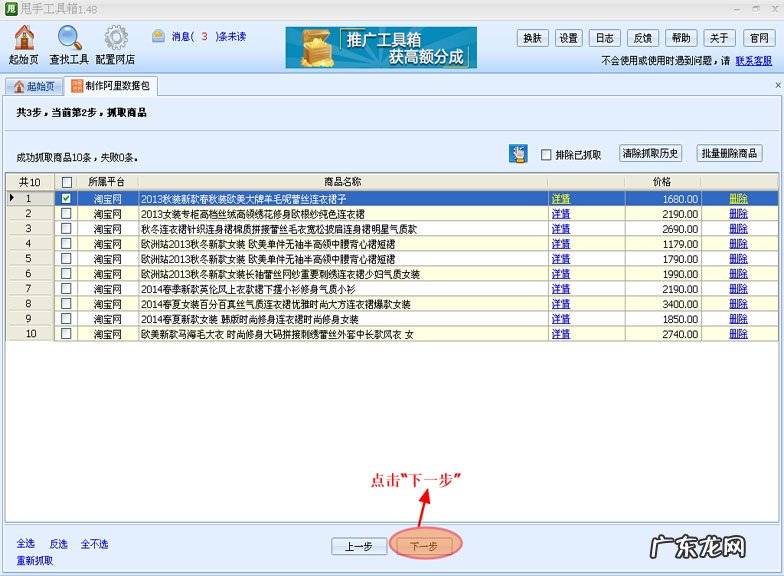The height and width of the screenshot is (576, 784).
Task: Open 详情 link for the 2740.00 item
Action: (x=561, y=334)
